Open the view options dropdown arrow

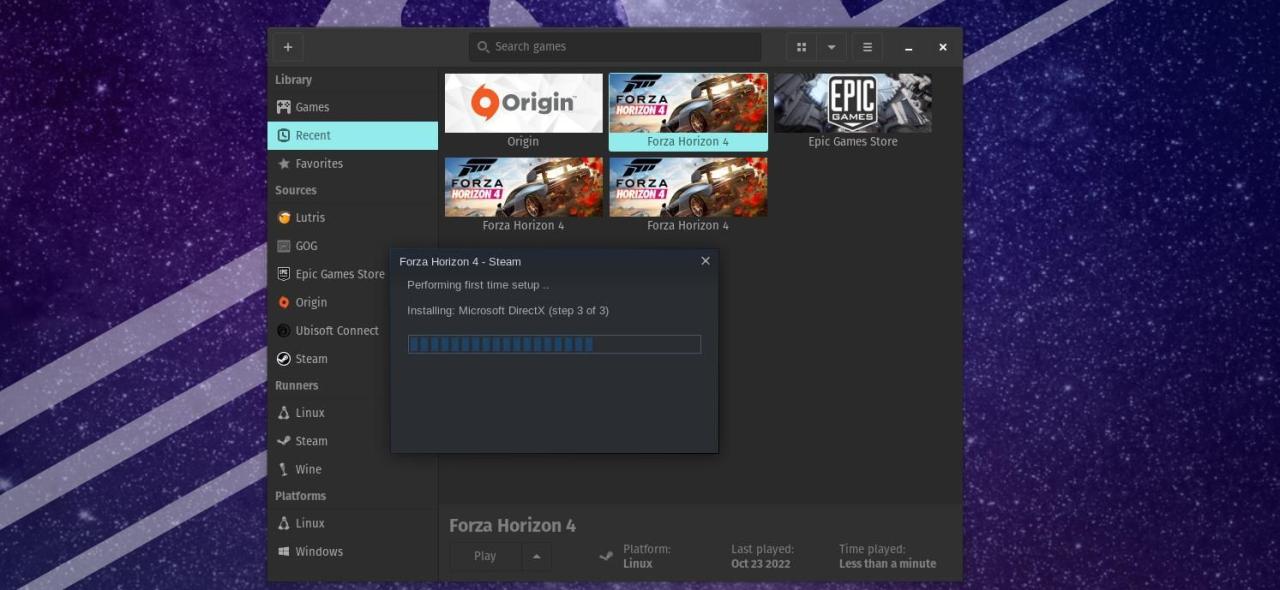831,47
